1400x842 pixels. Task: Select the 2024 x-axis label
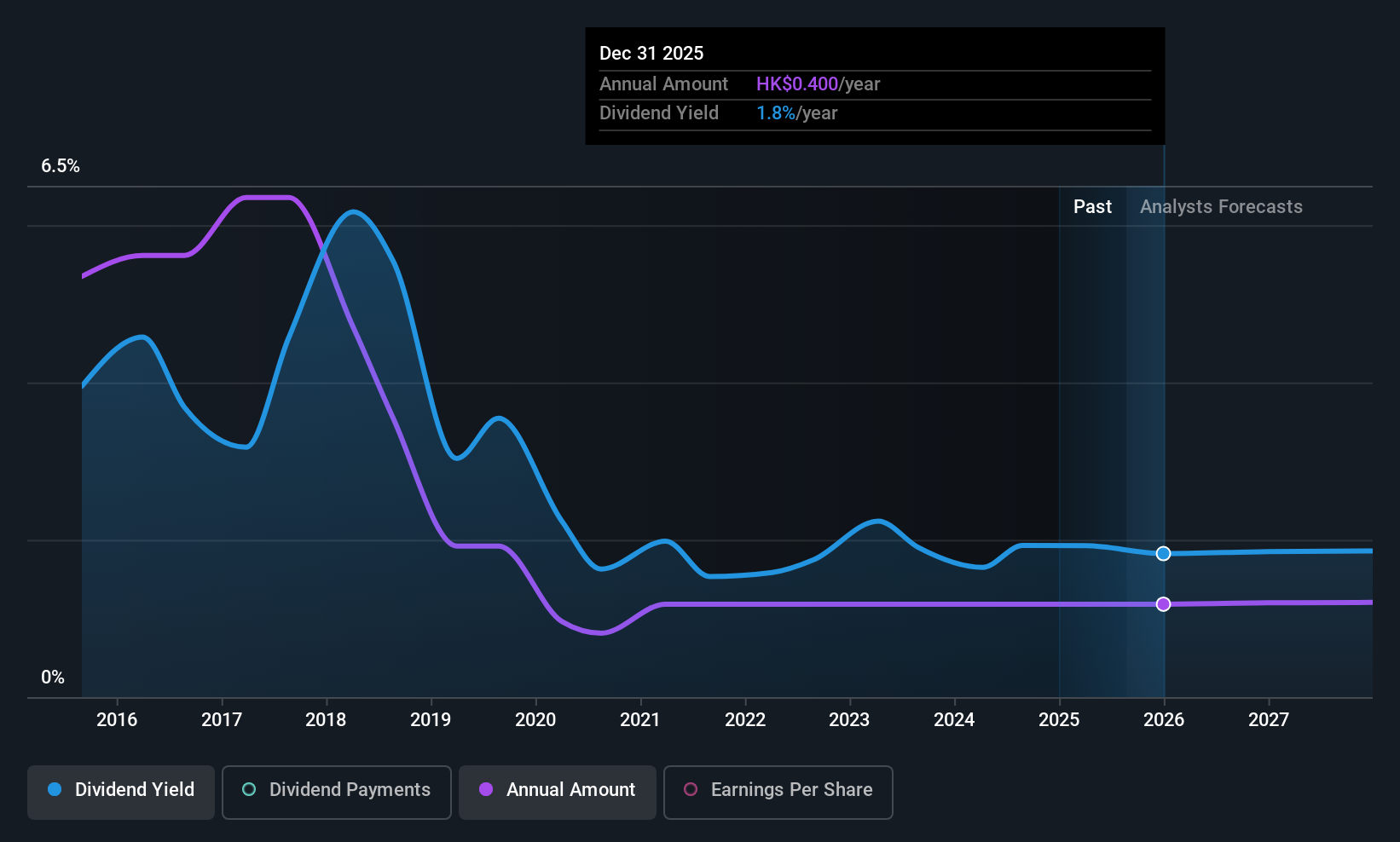point(954,720)
